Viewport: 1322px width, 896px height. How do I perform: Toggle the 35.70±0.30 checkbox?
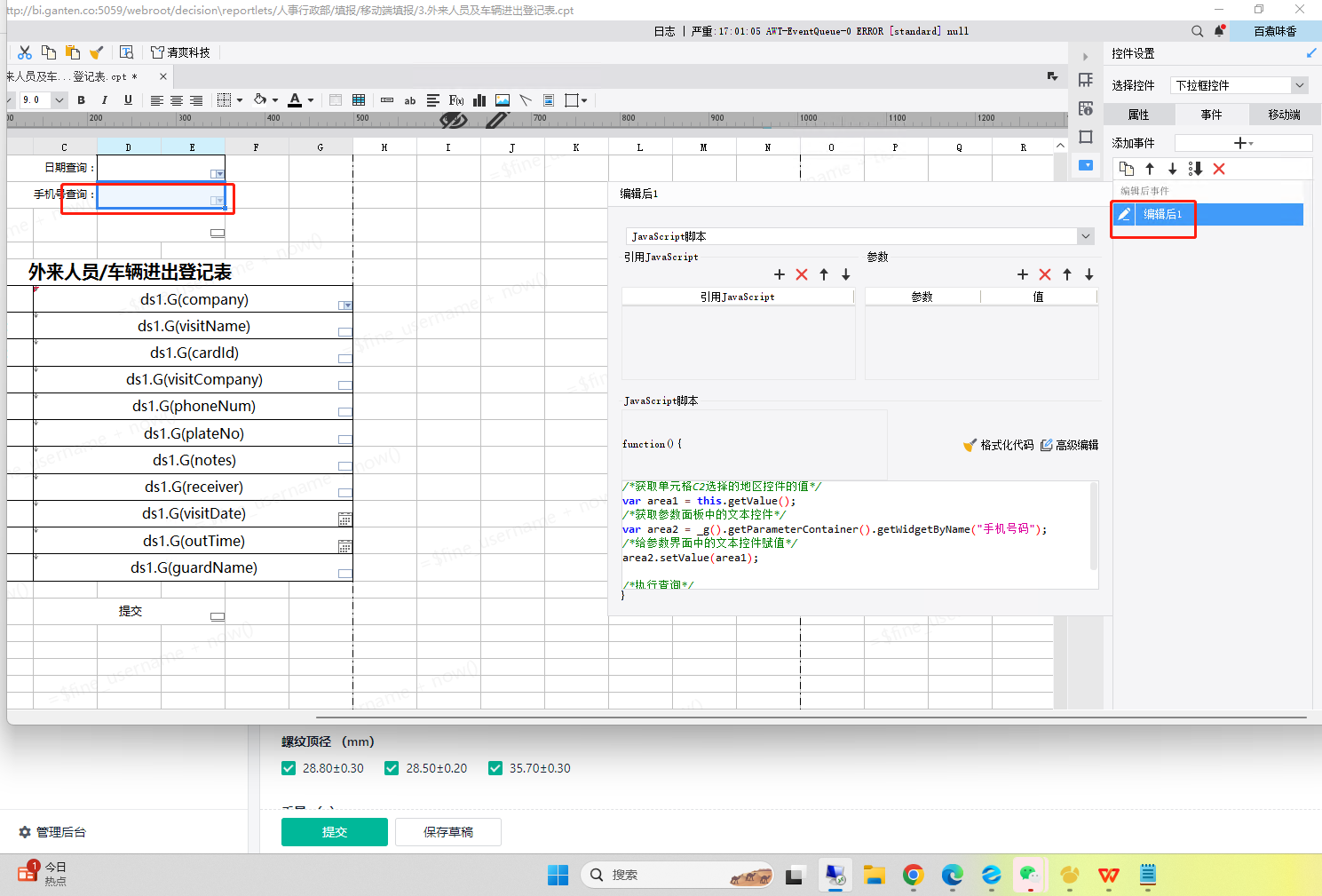pyautogui.click(x=495, y=768)
